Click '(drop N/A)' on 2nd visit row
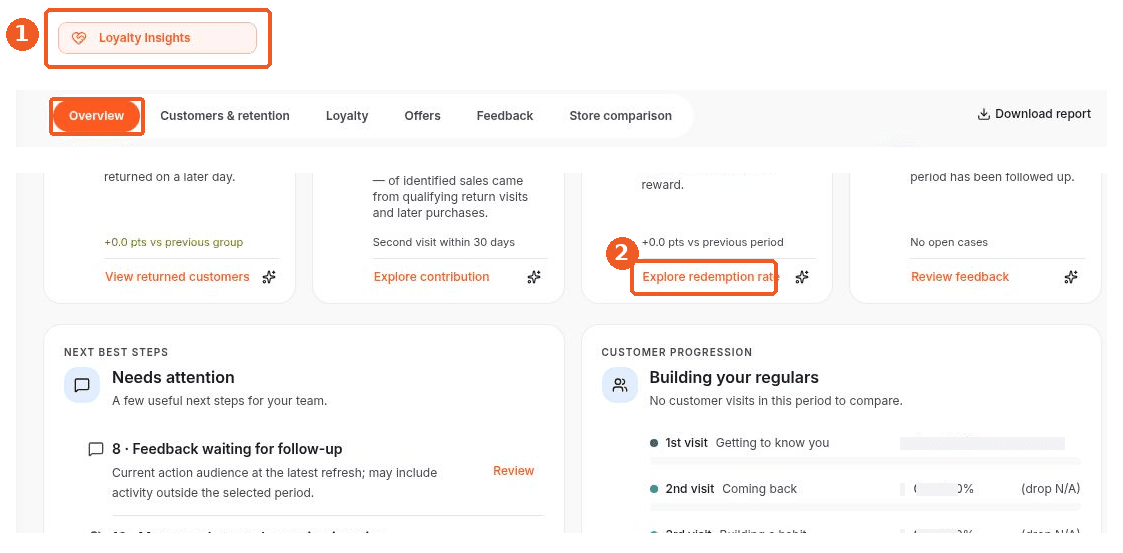The image size is (1123, 553). 1051,489
